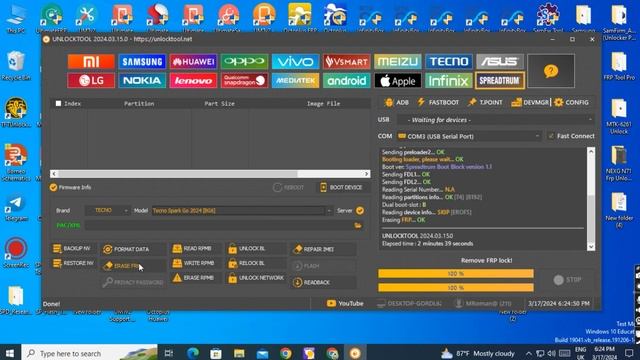Expand the COM3 USB Serial Port dropdown
This screenshot has width=640, height=360.
coord(469,136)
